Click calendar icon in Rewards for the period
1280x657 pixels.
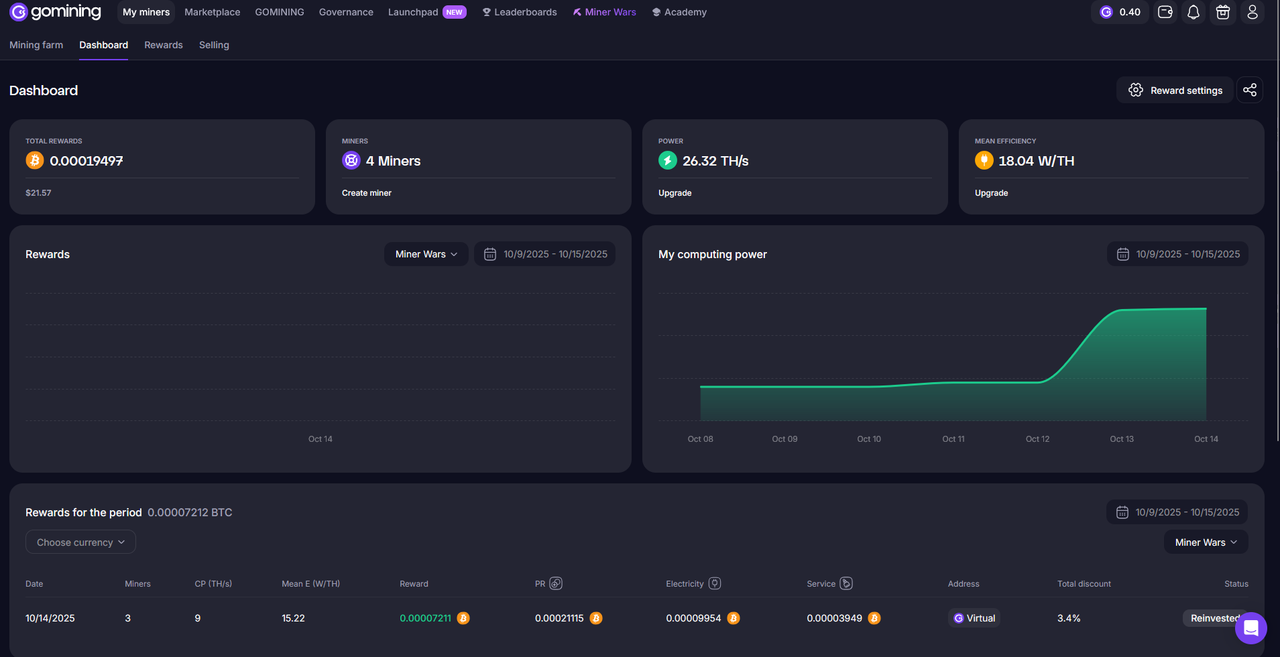(x=1122, y=512)
